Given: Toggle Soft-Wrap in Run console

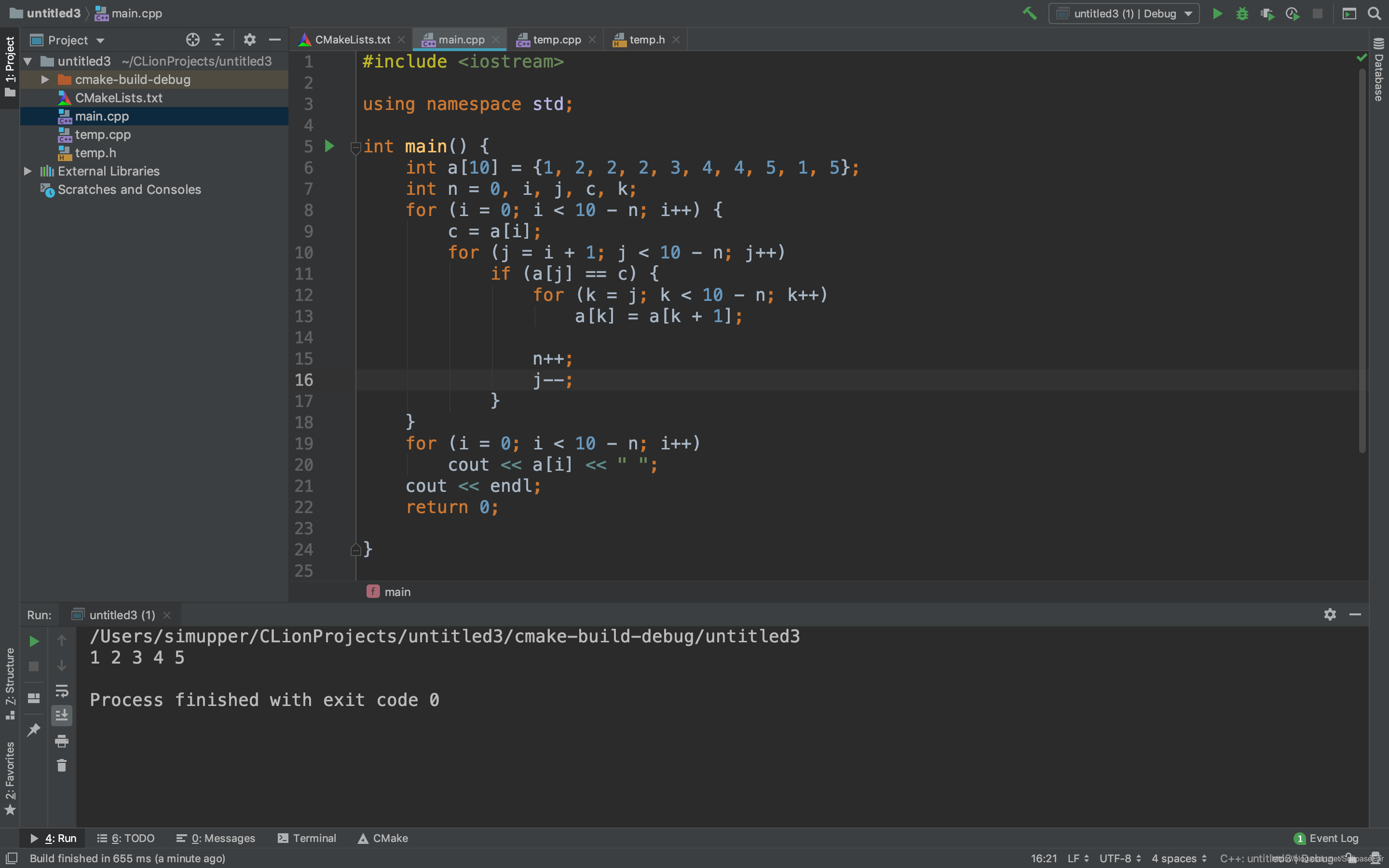Looking at the screenshot, I should (61, 691).
